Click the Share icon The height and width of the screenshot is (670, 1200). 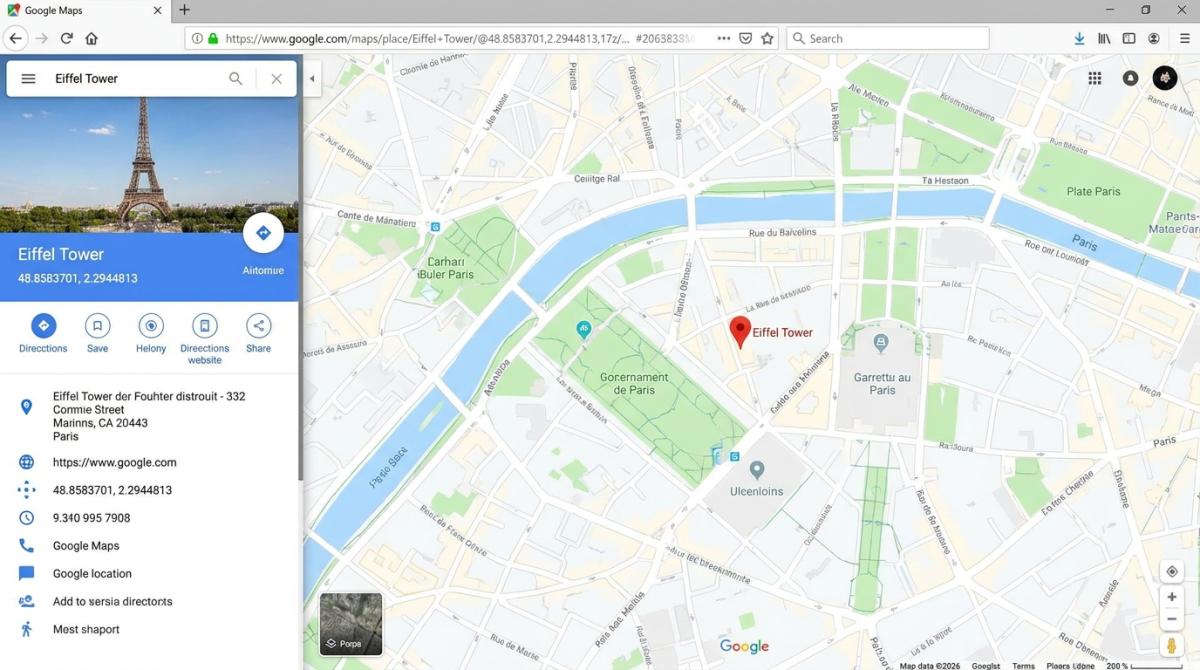click(x=258, y=326)
